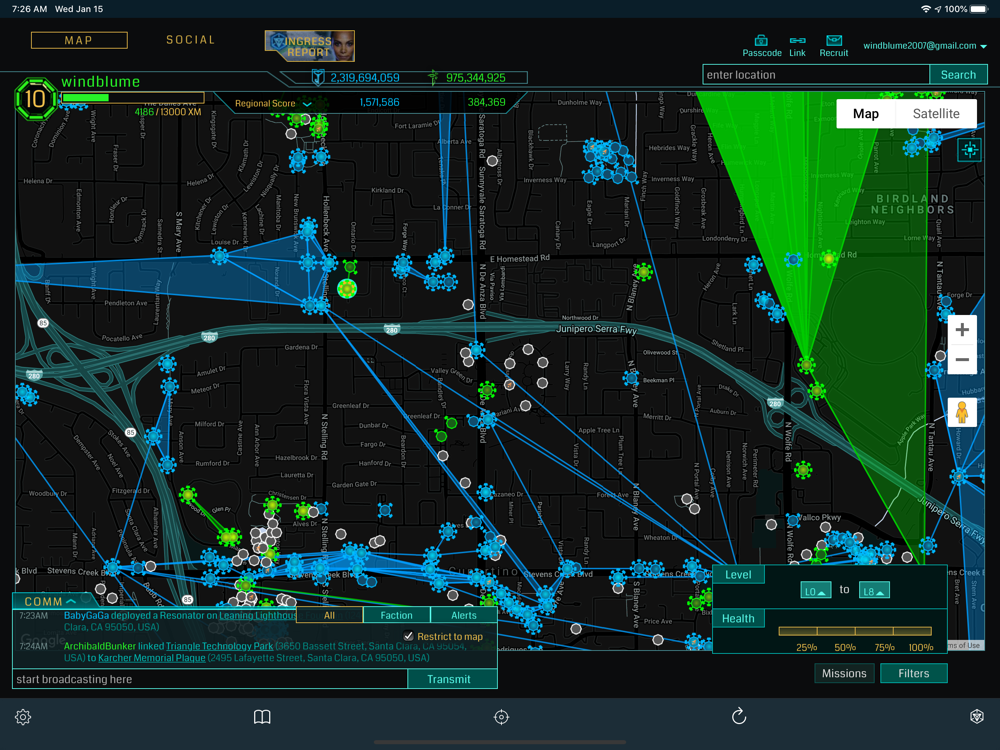Open the Recruit icon

click(x=834, y=41)
